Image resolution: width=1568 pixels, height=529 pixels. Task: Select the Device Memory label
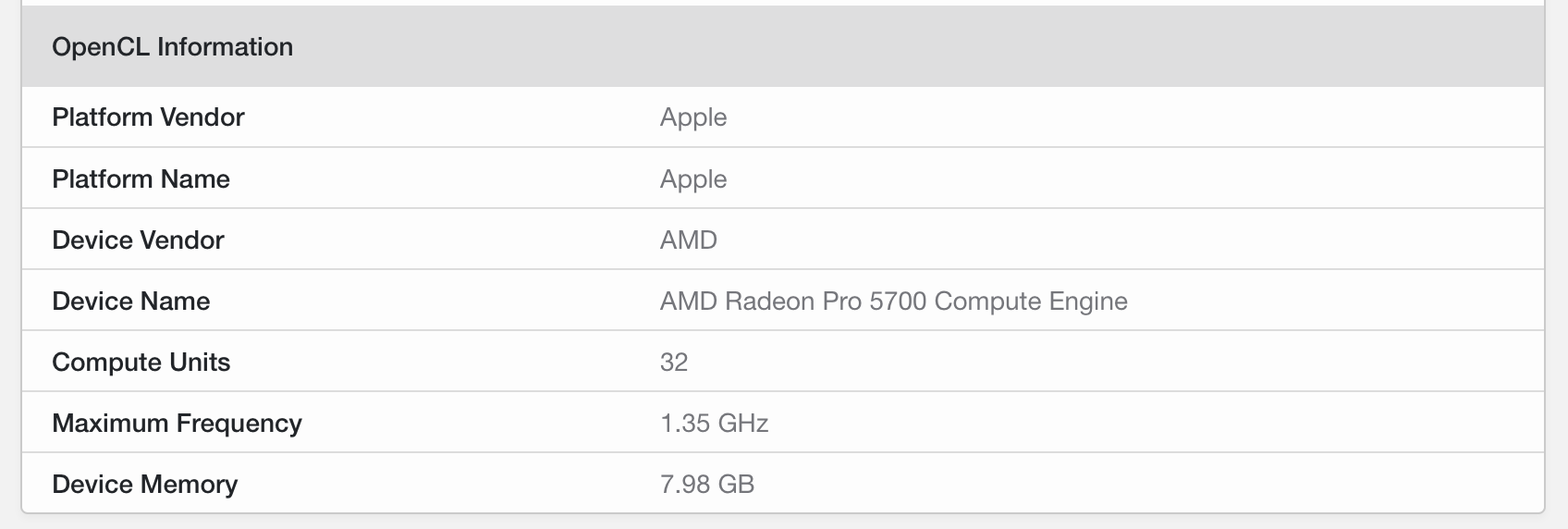tap(145, 485)
